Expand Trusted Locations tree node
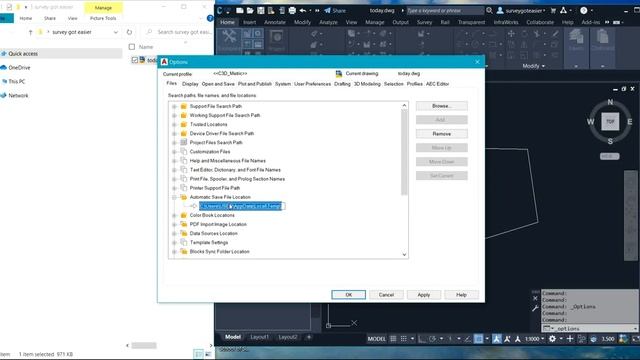The height and width of the screenshot is (360, 640). pyautogui.click(x=174, y=124)
